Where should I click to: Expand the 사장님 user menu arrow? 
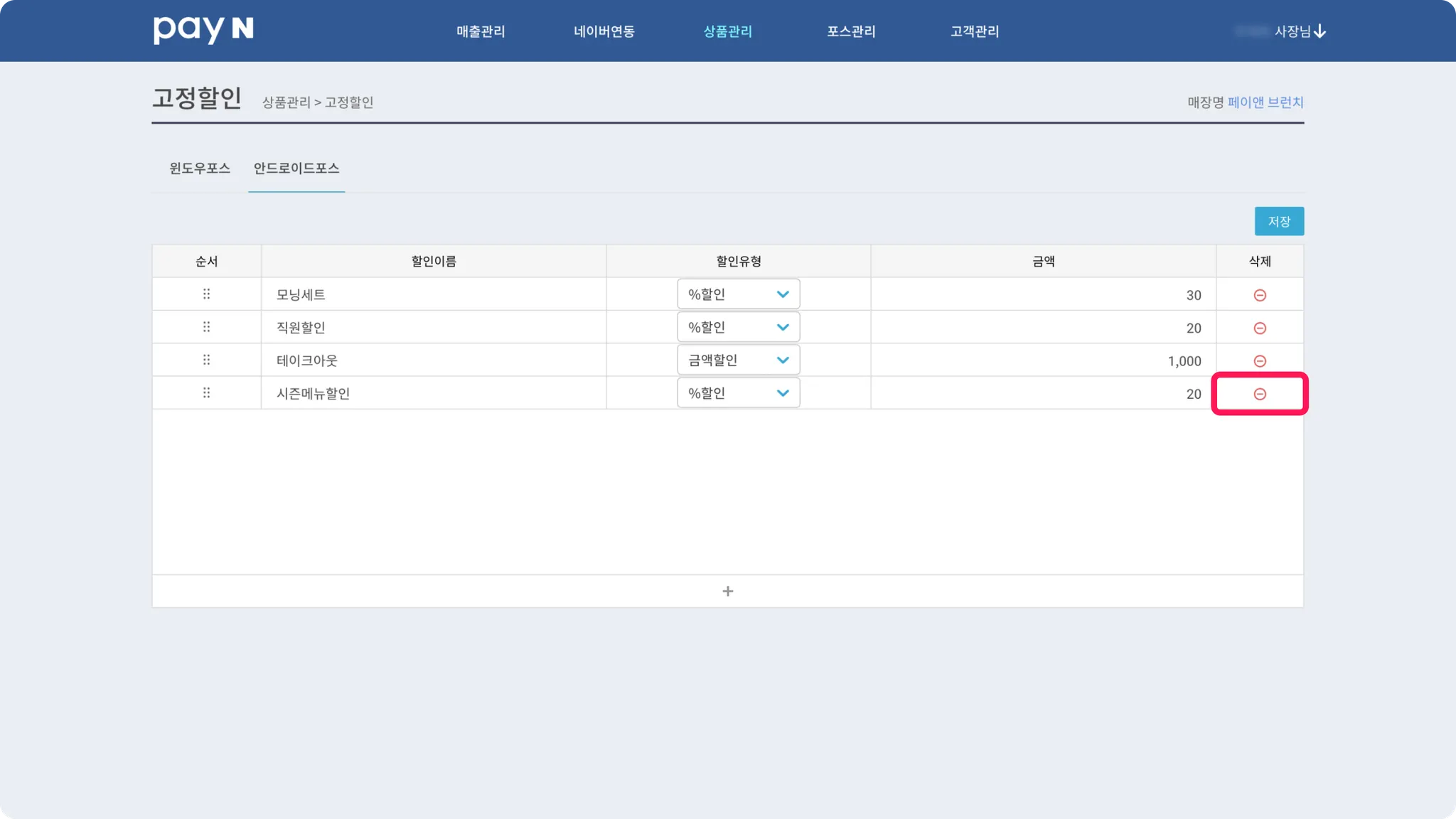pyautogui.click(x=1319, y=31)
